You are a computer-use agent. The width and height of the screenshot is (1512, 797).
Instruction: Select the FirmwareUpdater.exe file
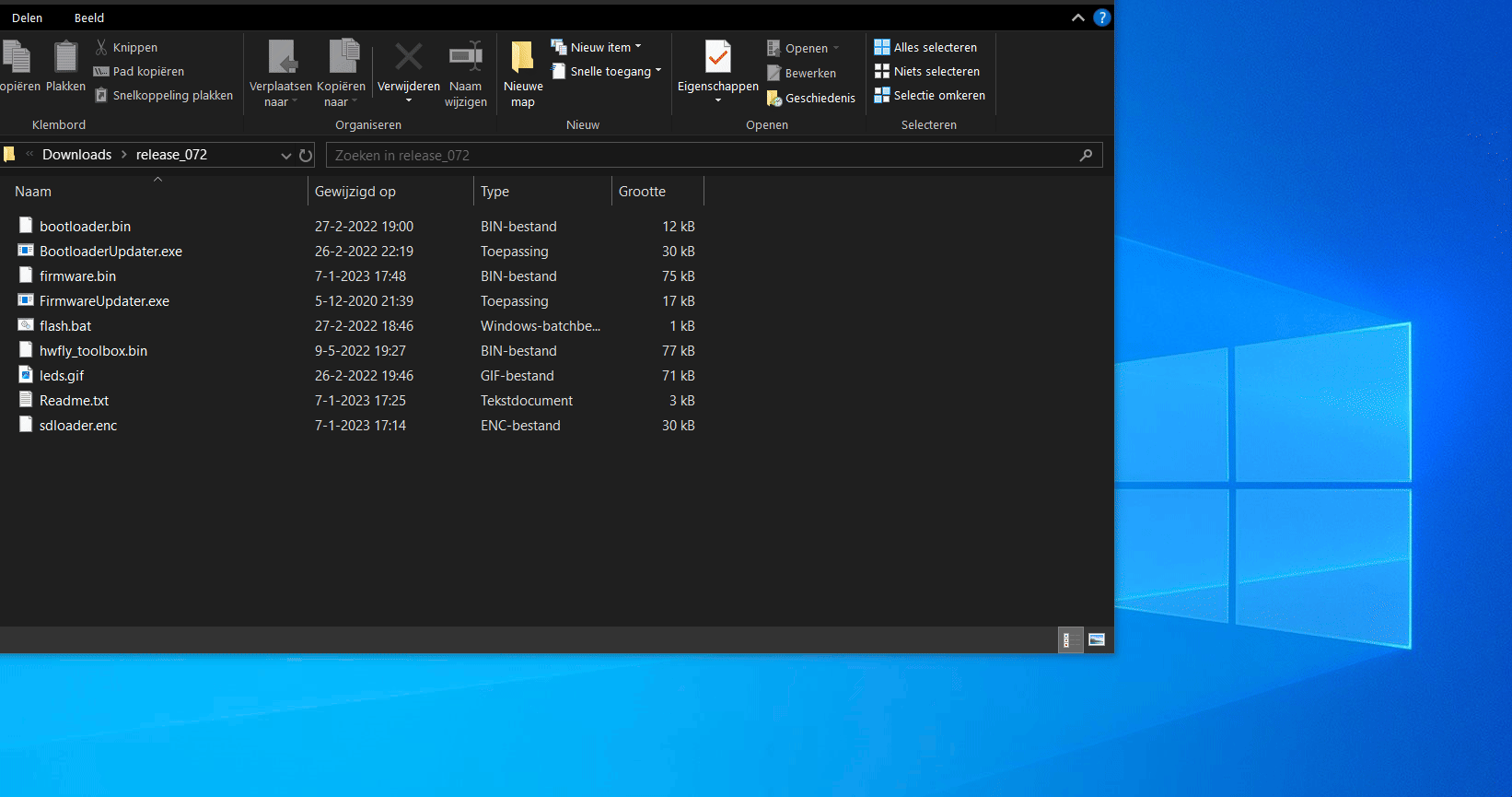coord(104,301)
